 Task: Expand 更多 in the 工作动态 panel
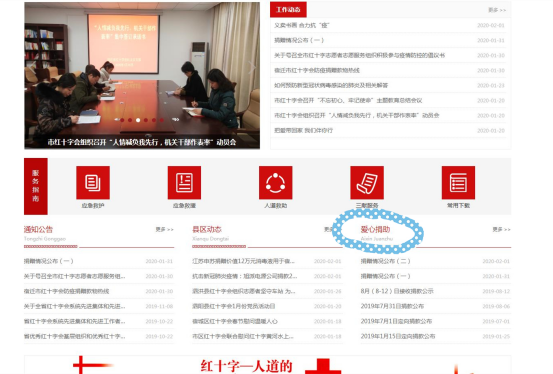click(497, 10)
